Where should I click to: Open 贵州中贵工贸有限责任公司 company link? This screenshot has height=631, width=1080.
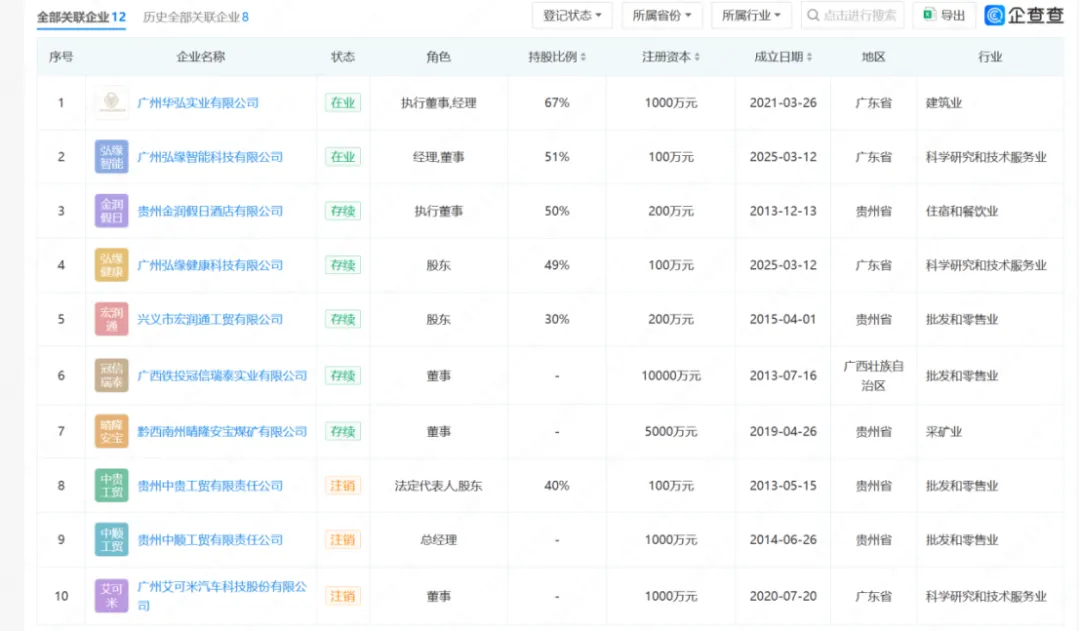pos(210,486)
